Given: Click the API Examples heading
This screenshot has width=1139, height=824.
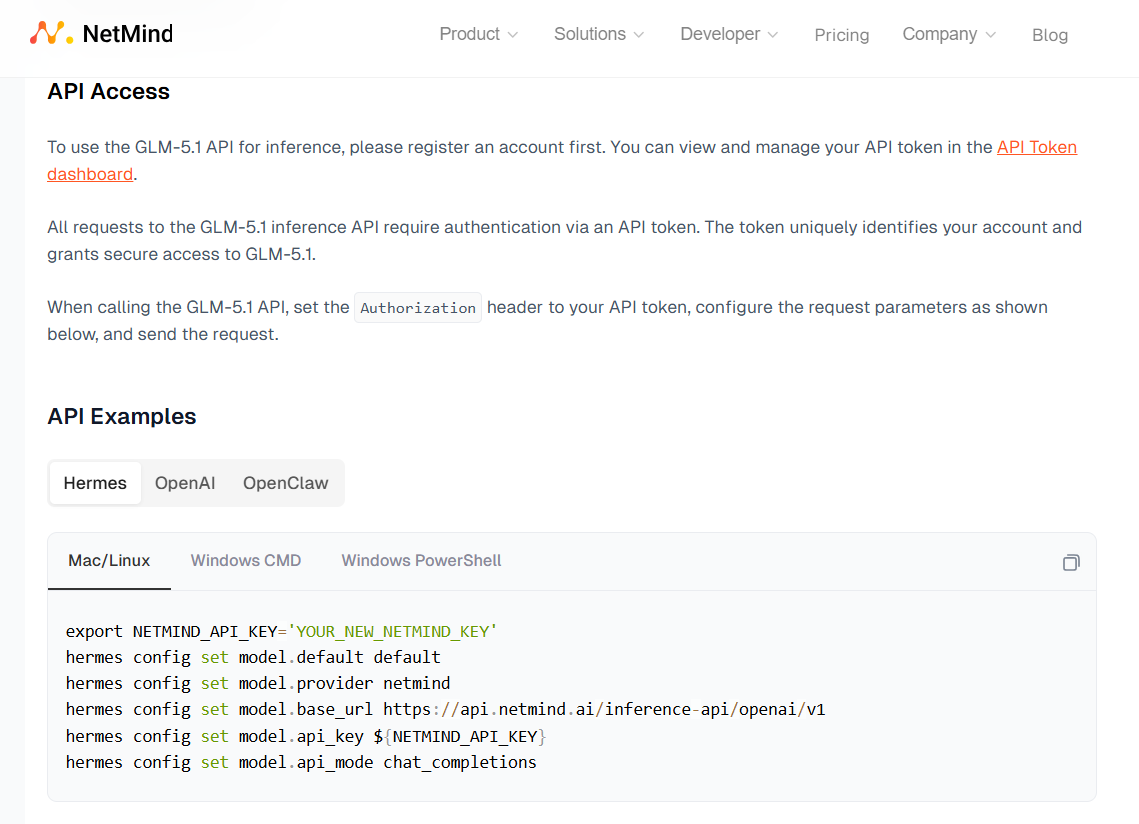Looking at the screenshot, I should point(121,416).
